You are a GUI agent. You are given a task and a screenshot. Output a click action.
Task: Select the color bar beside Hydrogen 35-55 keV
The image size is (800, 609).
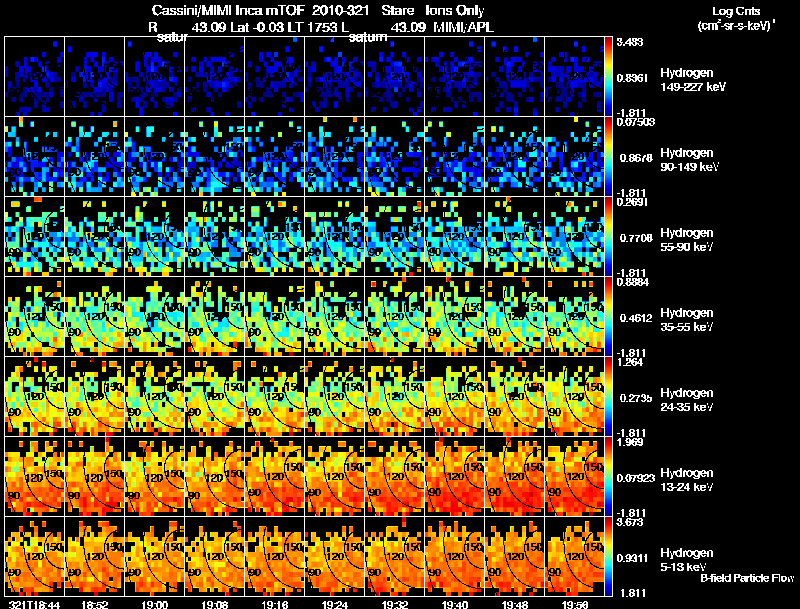coord(608,316)
